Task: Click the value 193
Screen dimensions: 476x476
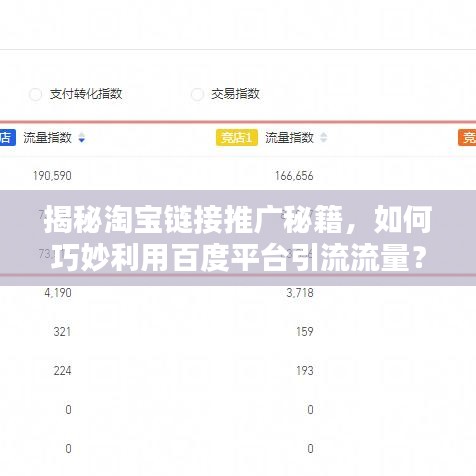Action: pos(305,371)
